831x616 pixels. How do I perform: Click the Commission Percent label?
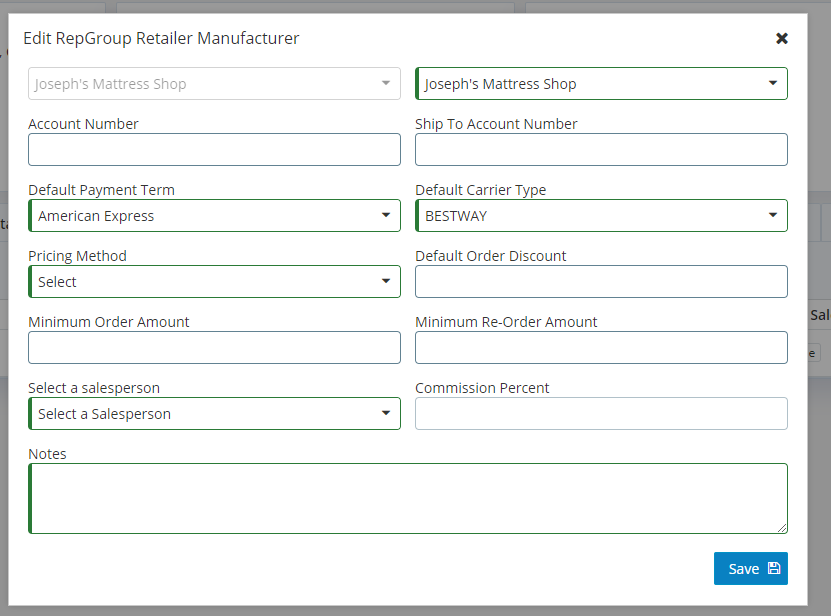coord(482,388)
